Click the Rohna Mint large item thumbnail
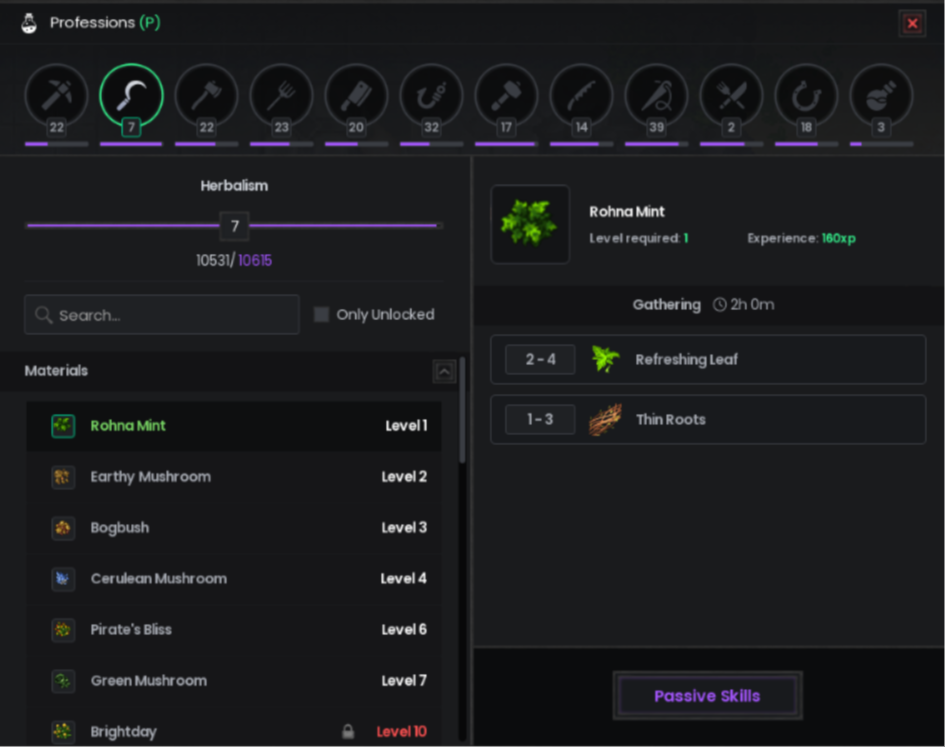The width and height of the screenshot is (945, 747). pos(530,224)
